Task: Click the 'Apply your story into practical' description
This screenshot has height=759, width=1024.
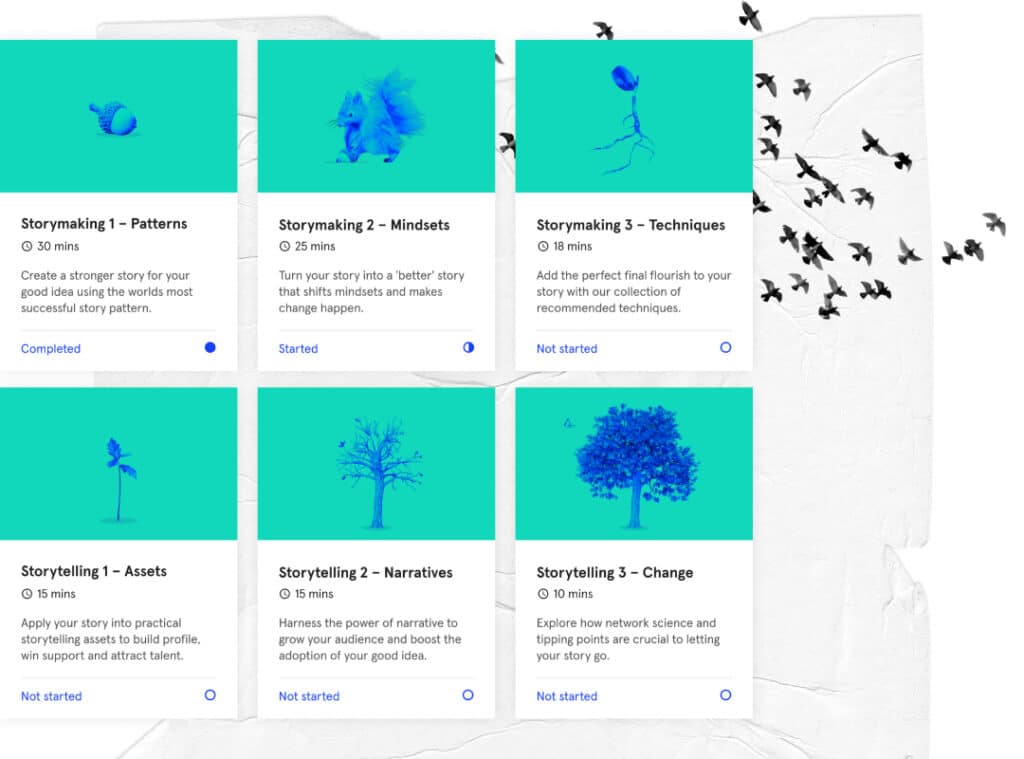Action: pyautogui.click(x=111, y=639)
